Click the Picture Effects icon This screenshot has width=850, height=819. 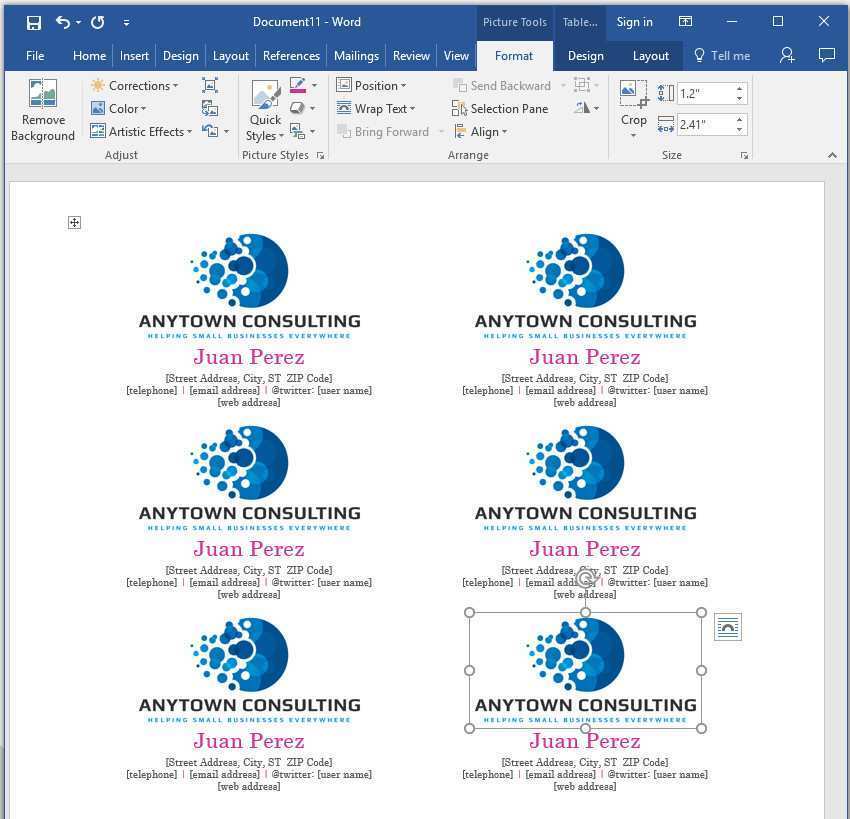click(298, 109)
